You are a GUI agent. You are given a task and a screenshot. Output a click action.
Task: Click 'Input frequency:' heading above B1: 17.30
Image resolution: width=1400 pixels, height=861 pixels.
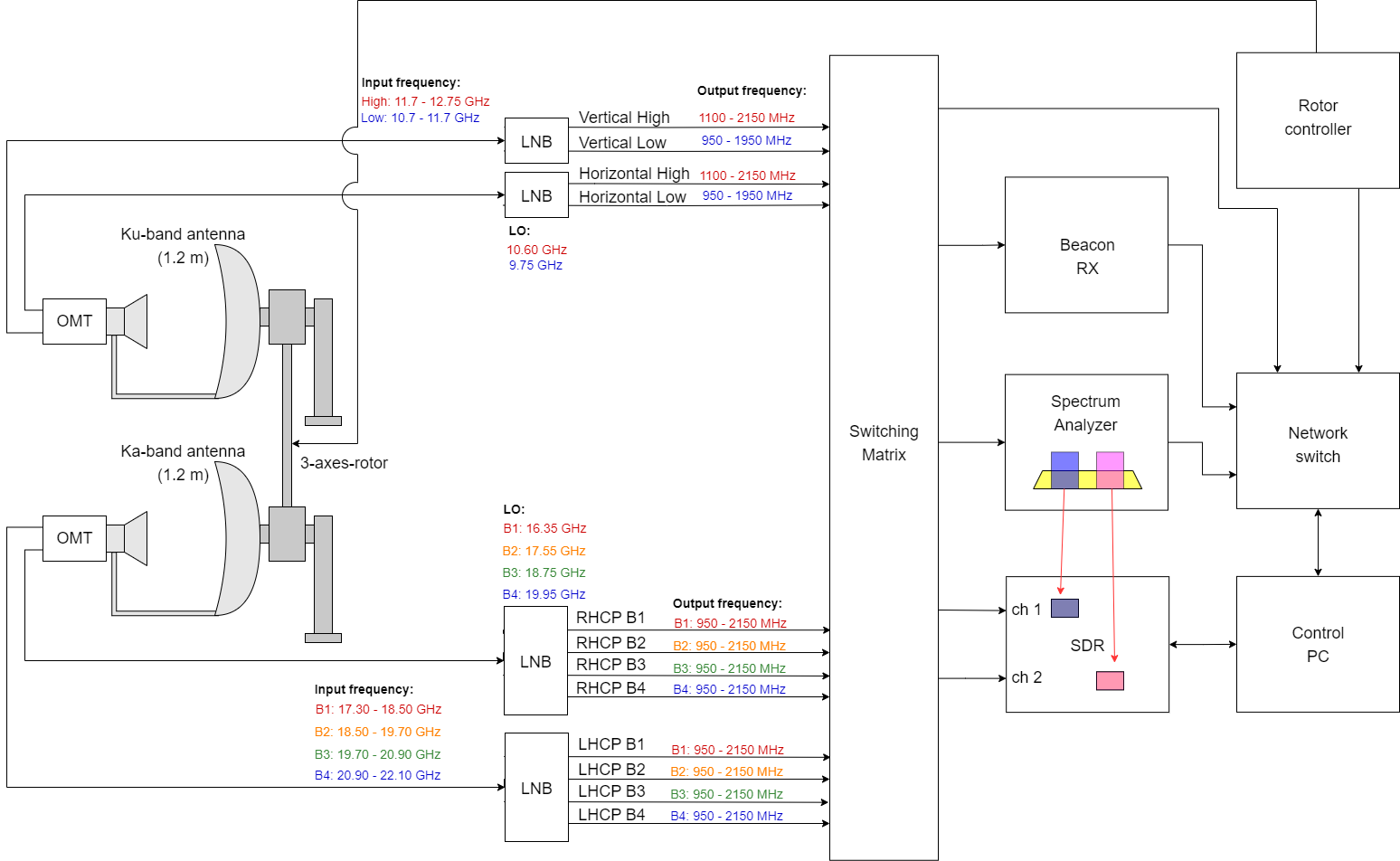364,689
